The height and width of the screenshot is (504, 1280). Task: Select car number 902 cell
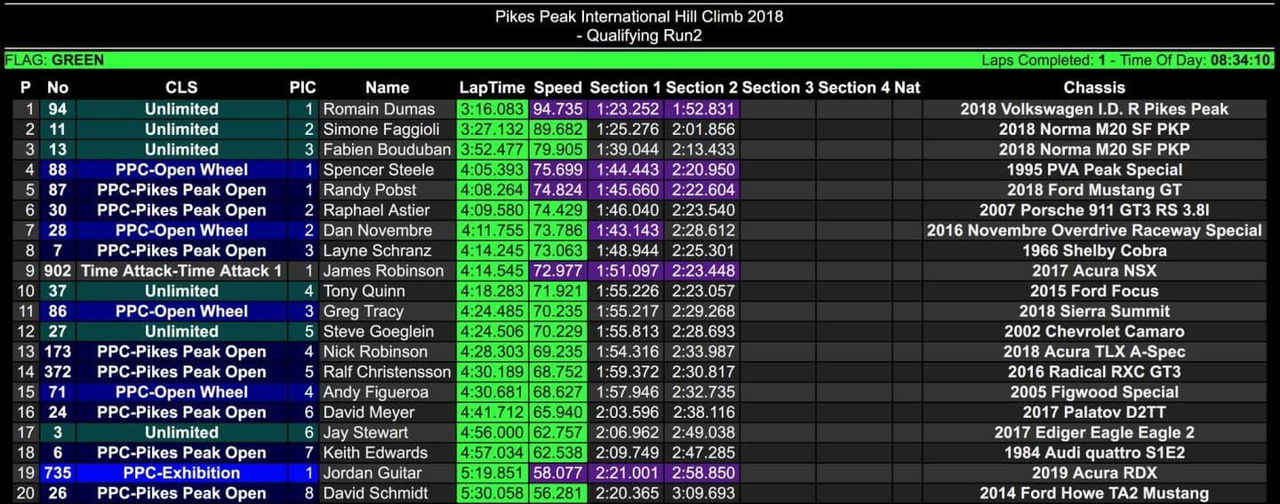(x=58, y=271)
